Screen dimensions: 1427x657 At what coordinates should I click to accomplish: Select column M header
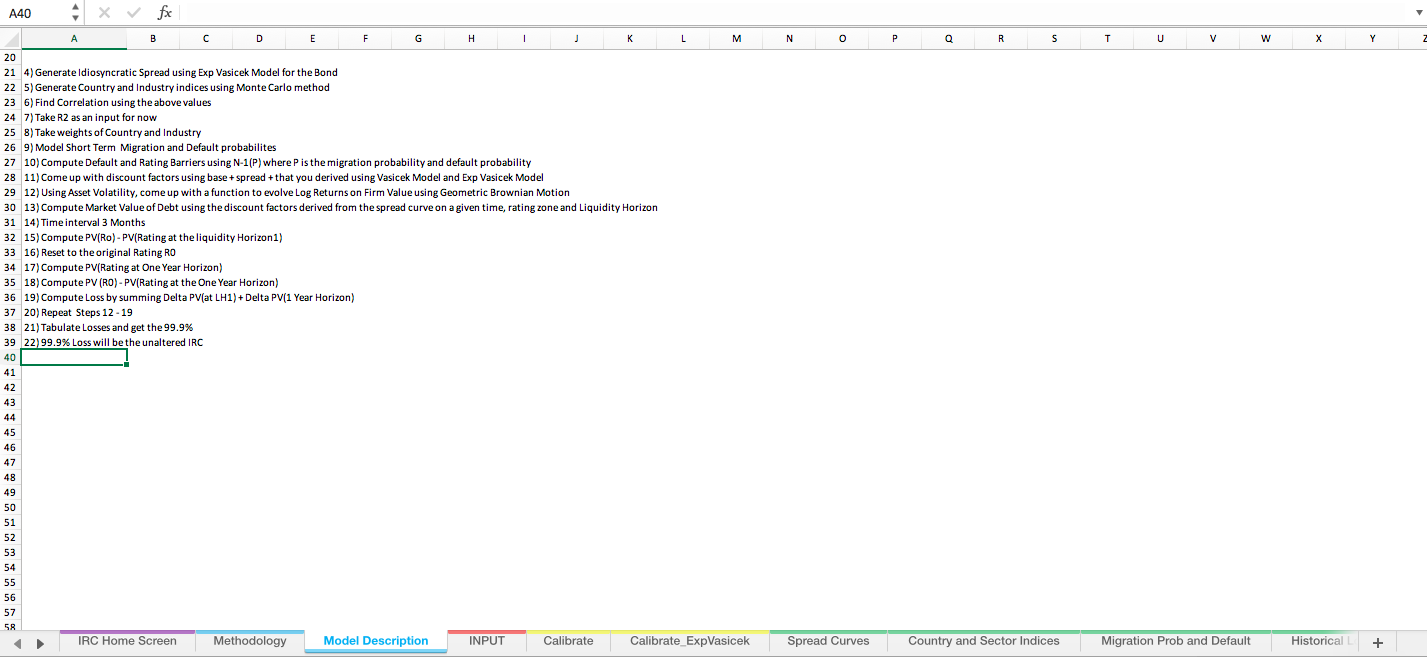point(736,39)
